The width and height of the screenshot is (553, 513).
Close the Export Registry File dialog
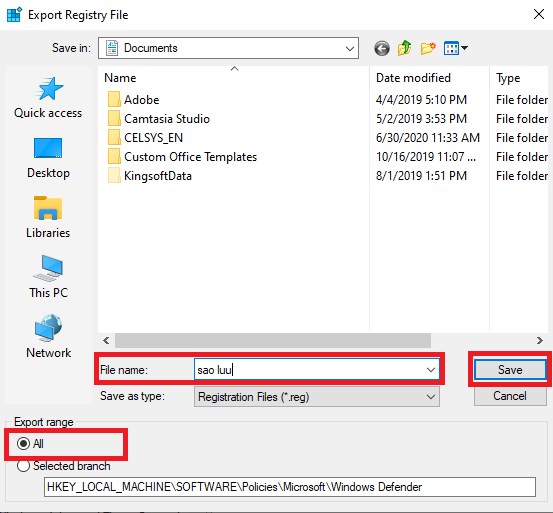[539, 14]
